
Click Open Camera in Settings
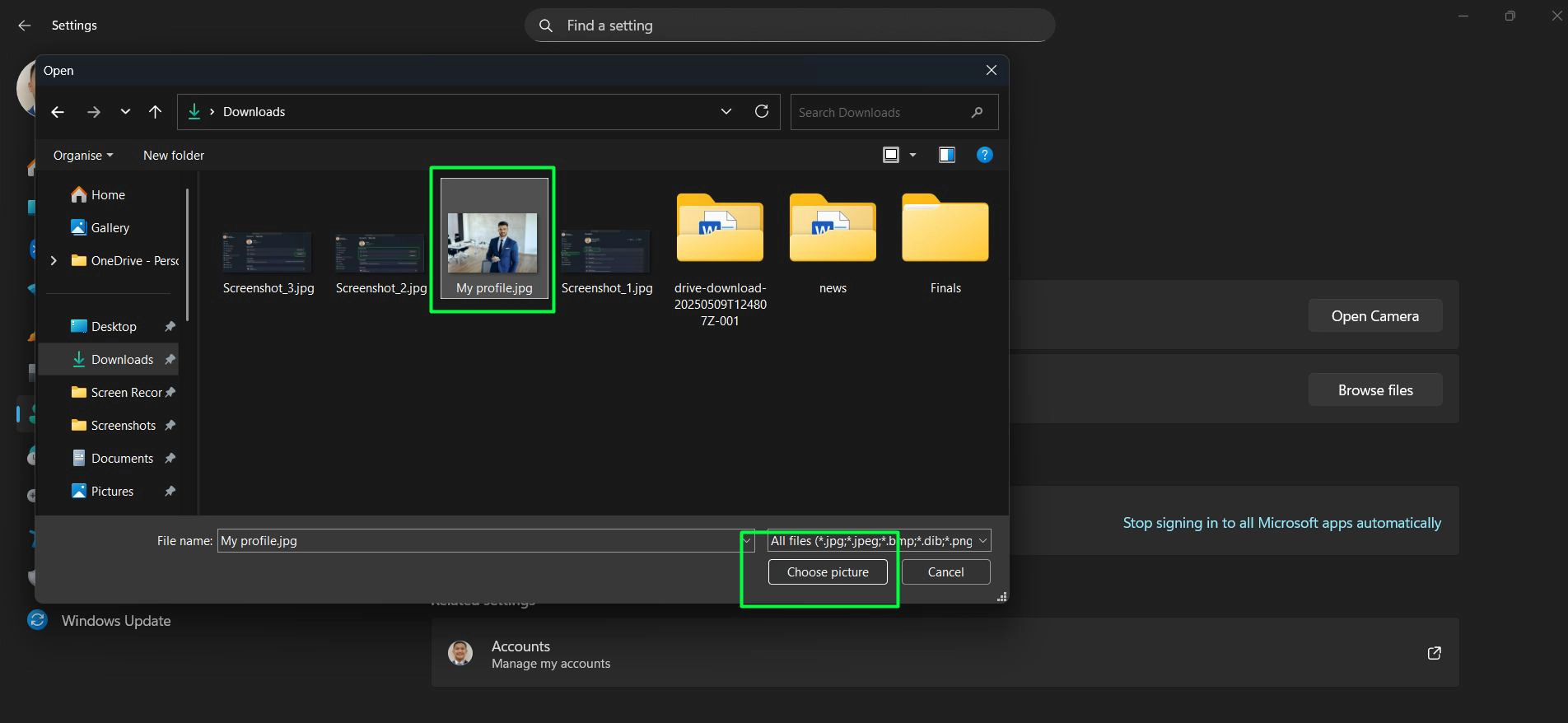pos(1375,316)
